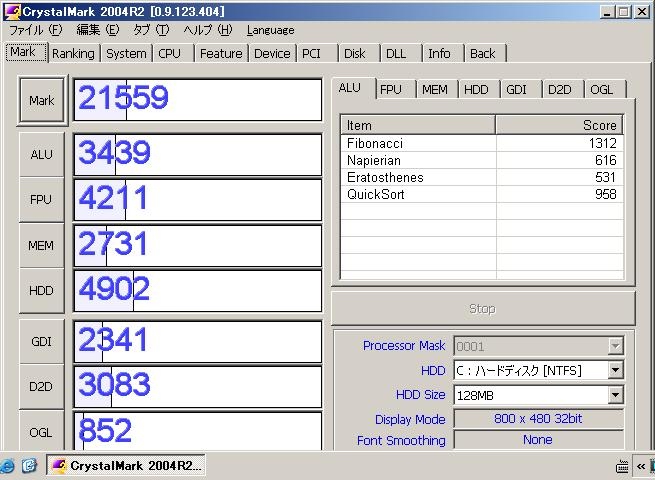Run all benchmarks with Mark button
The image size is (655, 480).
(42, 100)
